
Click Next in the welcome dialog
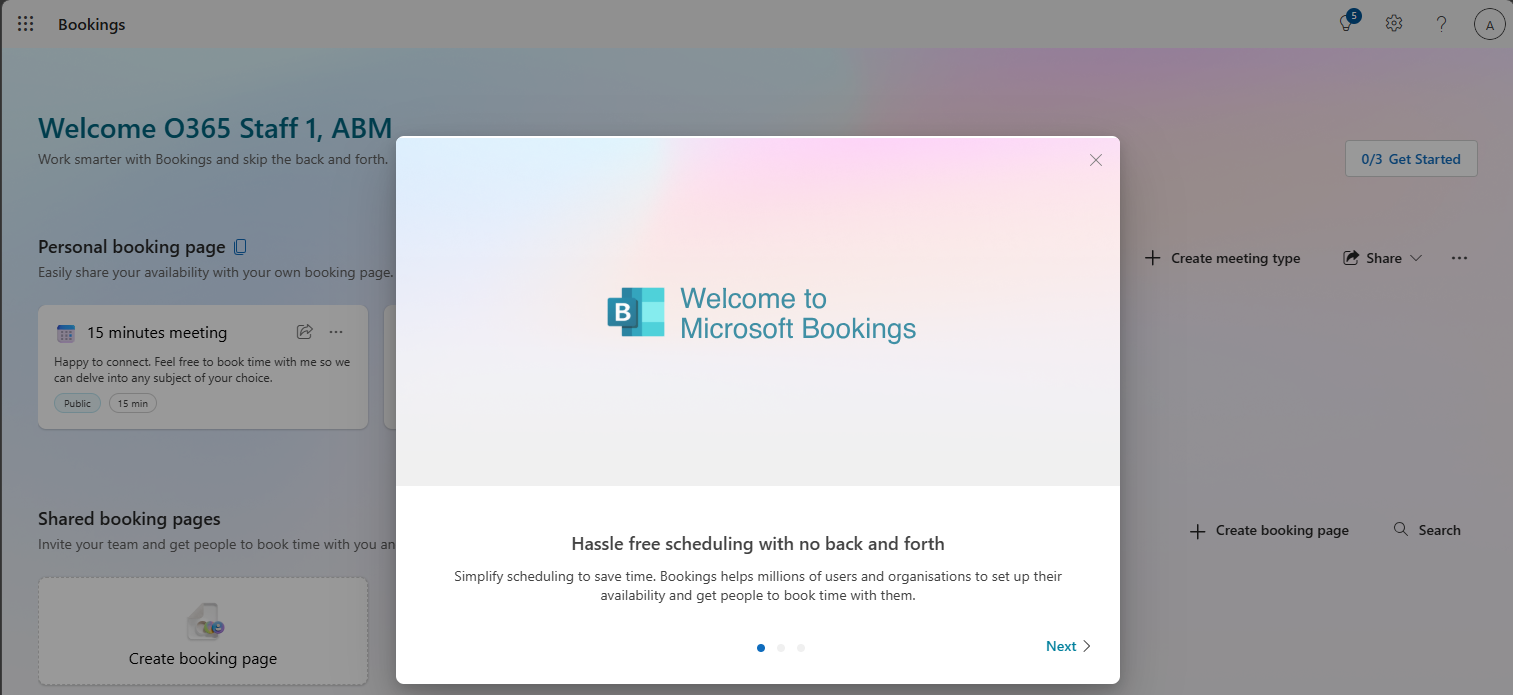coord(1068,646)
